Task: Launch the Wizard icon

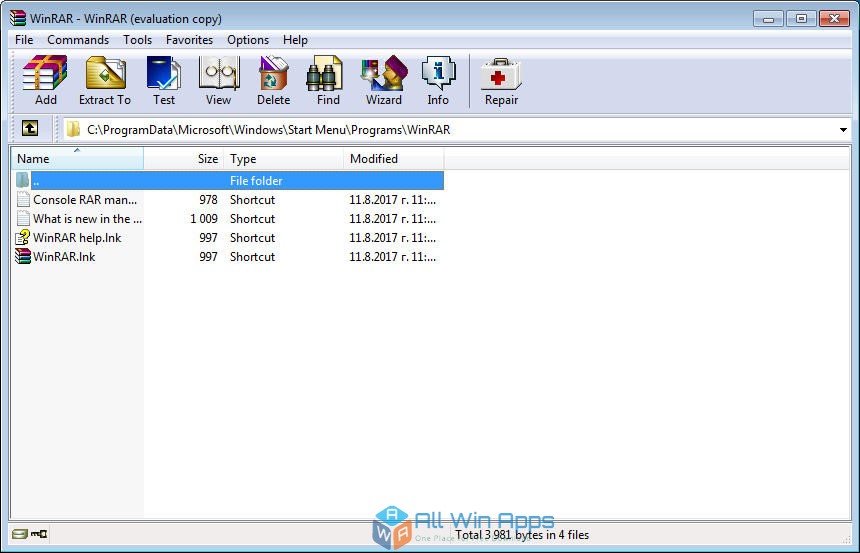Action: tap(384, 73)
